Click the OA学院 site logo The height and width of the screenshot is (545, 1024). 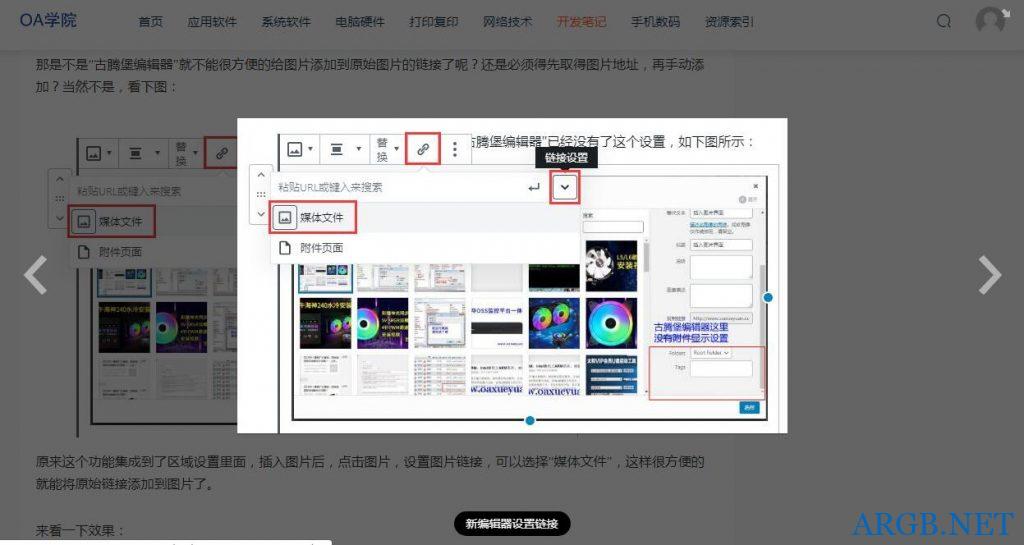(x=48, y=21)
